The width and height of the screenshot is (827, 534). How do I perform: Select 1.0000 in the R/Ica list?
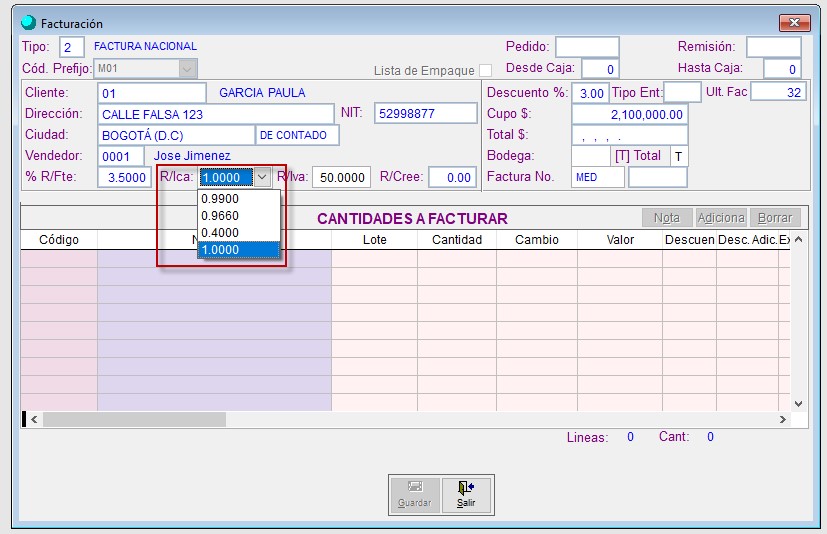238,250
